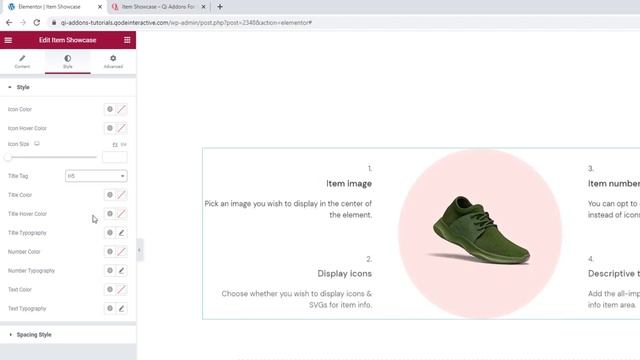Collapse the Elementor side panel
This screenshot has width=640, height=360.
coord(140,250)
